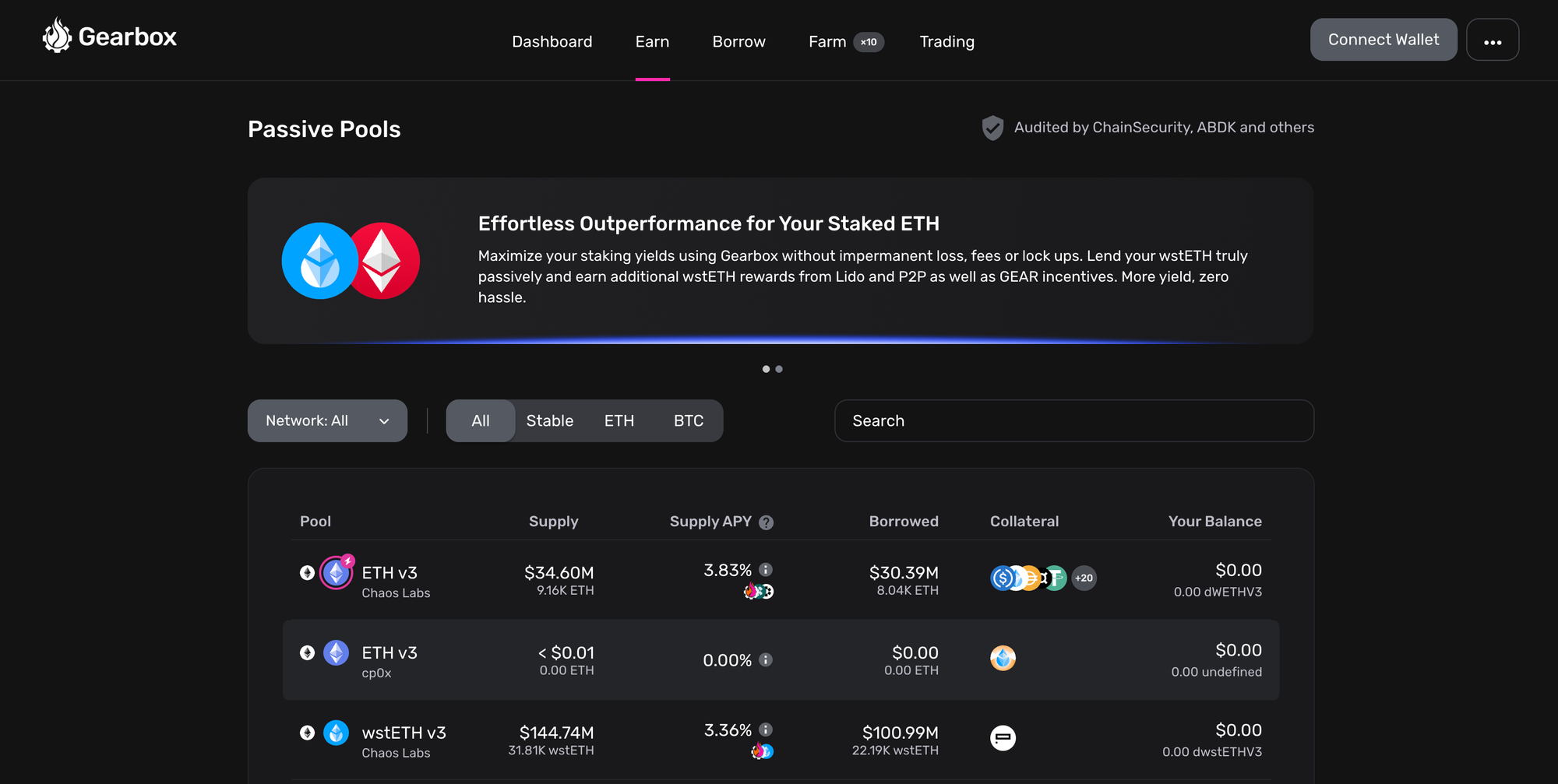The image size is (1558, 784).
Task: Click the +20 collateral badge
Action: click(x=1084, y=578)
